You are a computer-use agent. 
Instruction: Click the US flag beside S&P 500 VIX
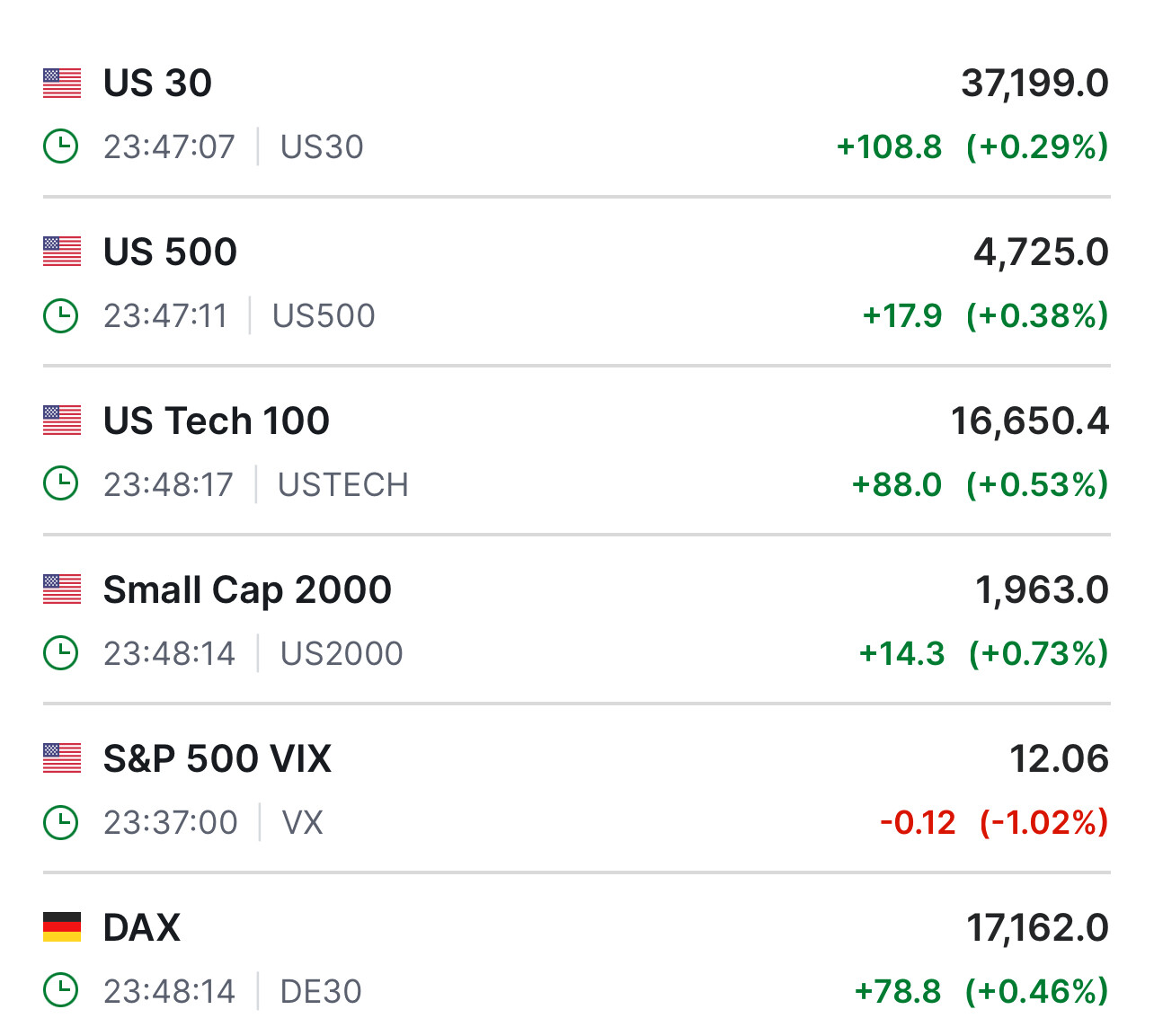[62, 758]
